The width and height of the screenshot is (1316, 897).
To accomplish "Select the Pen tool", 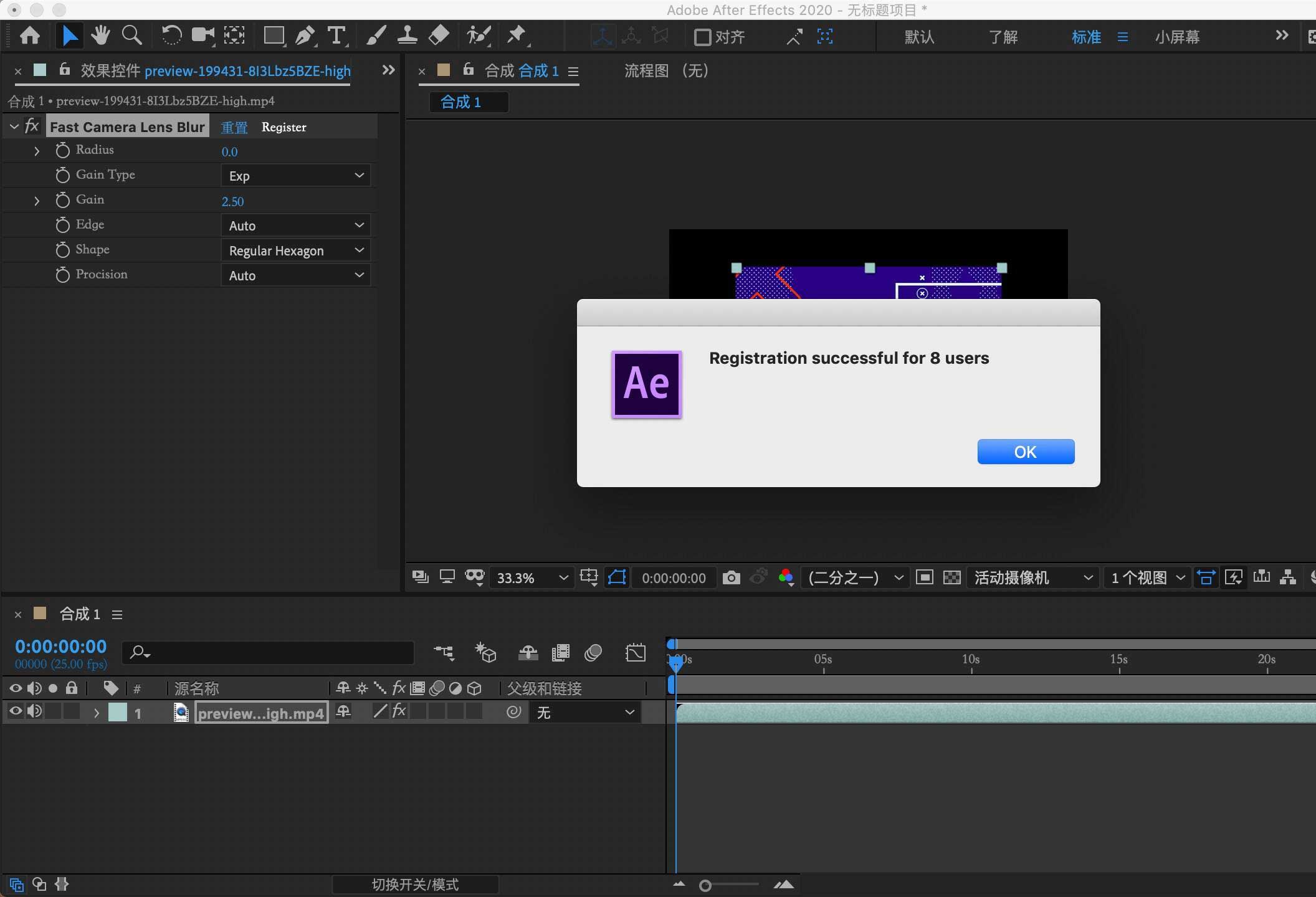I will 305,36.
